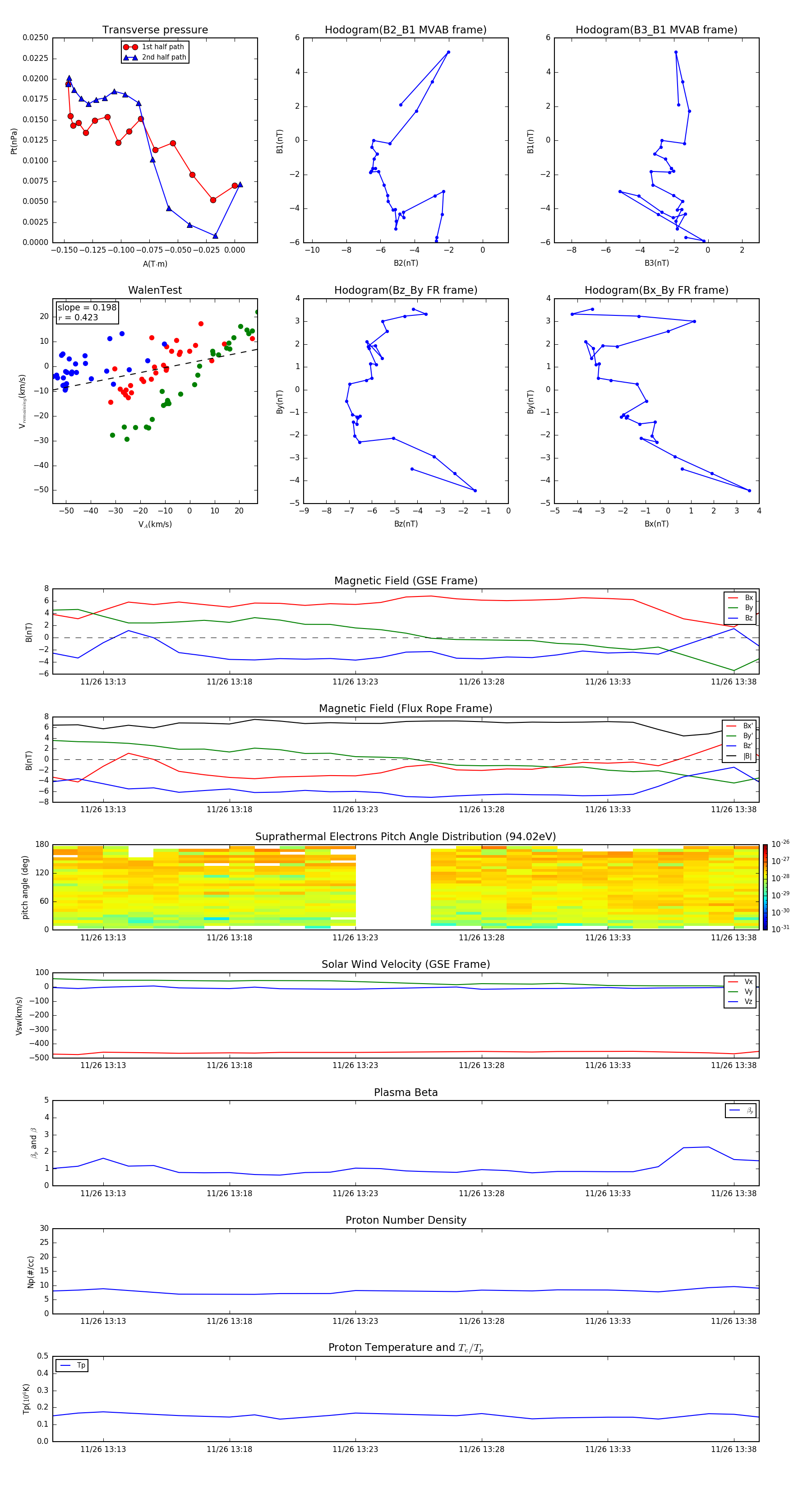Click the 'Tp' legend in Proton Temperature plot
Screen dimensions: 812x1489
(x=72, y=1365)
